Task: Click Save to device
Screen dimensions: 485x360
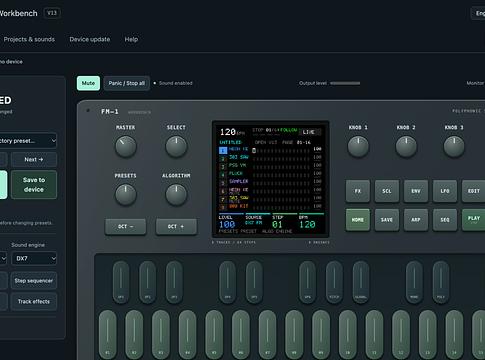Action: pyautogui.click(x=34, y=185)
